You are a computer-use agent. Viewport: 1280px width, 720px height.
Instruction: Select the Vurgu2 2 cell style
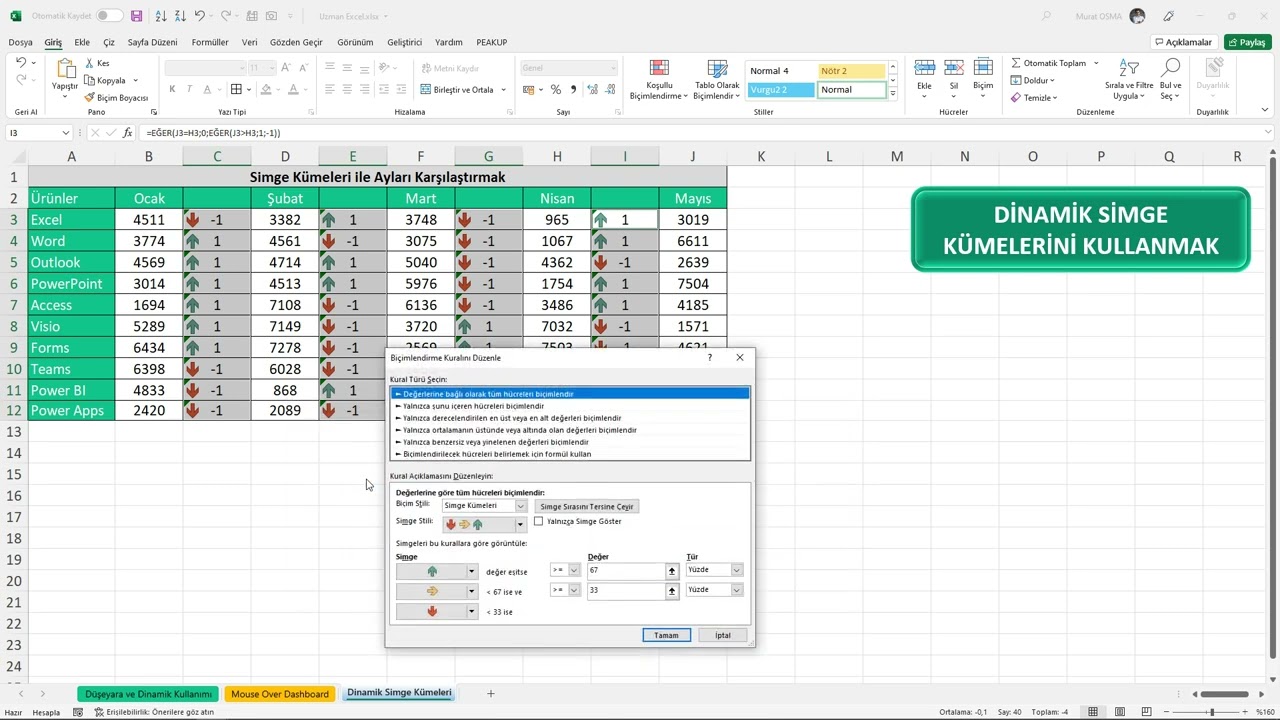pos(781,90)
